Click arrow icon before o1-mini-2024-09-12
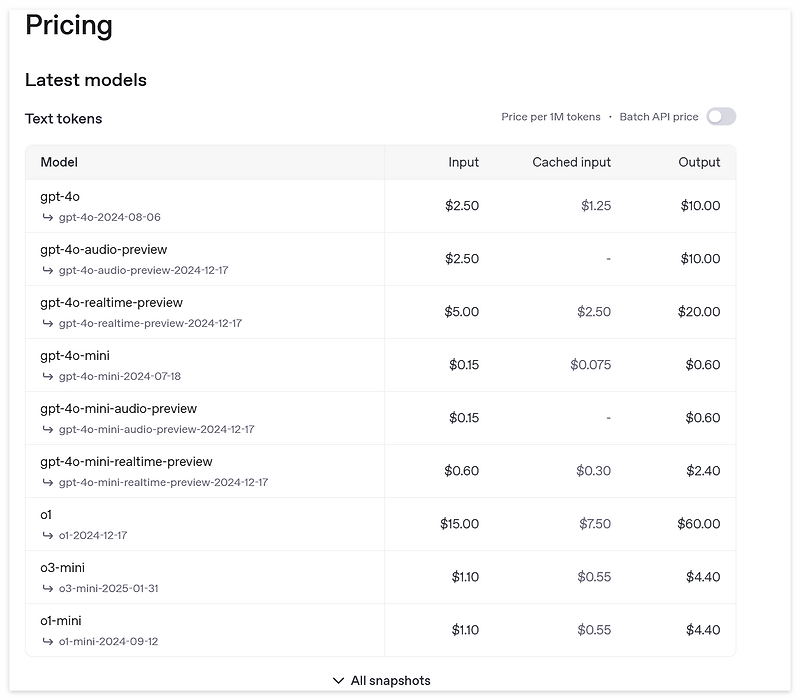Image resolution: width=800 pixels, height=700 pixels. 47,642
